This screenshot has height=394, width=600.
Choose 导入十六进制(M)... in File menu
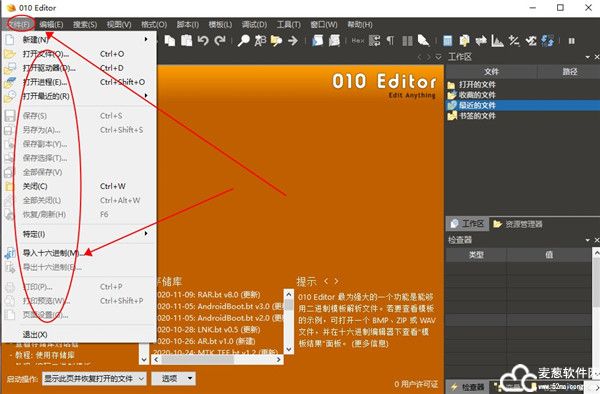click(x=79, y=253)
